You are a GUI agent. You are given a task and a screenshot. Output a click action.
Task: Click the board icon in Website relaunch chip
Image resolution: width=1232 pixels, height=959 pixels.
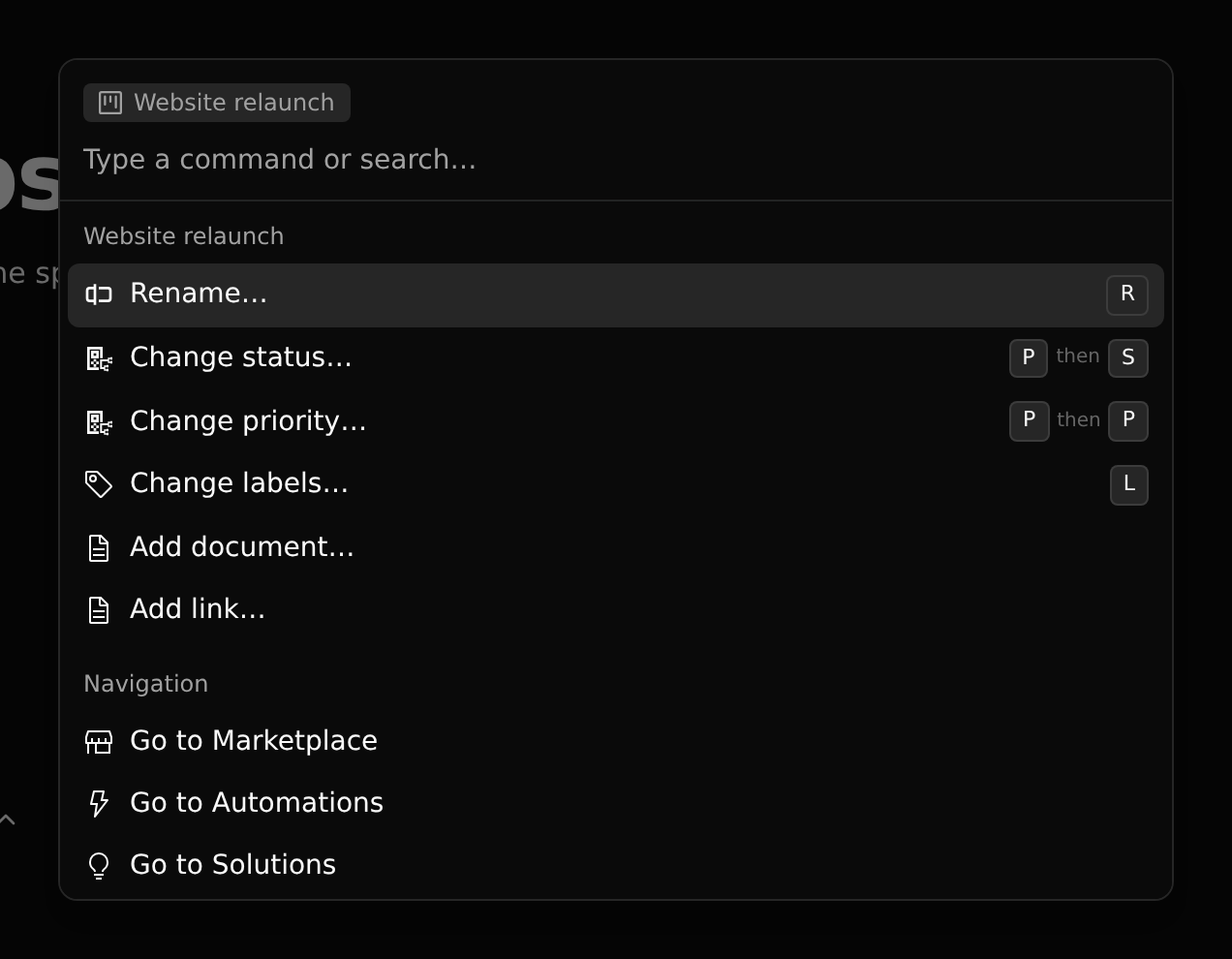(x=110, y=103)
